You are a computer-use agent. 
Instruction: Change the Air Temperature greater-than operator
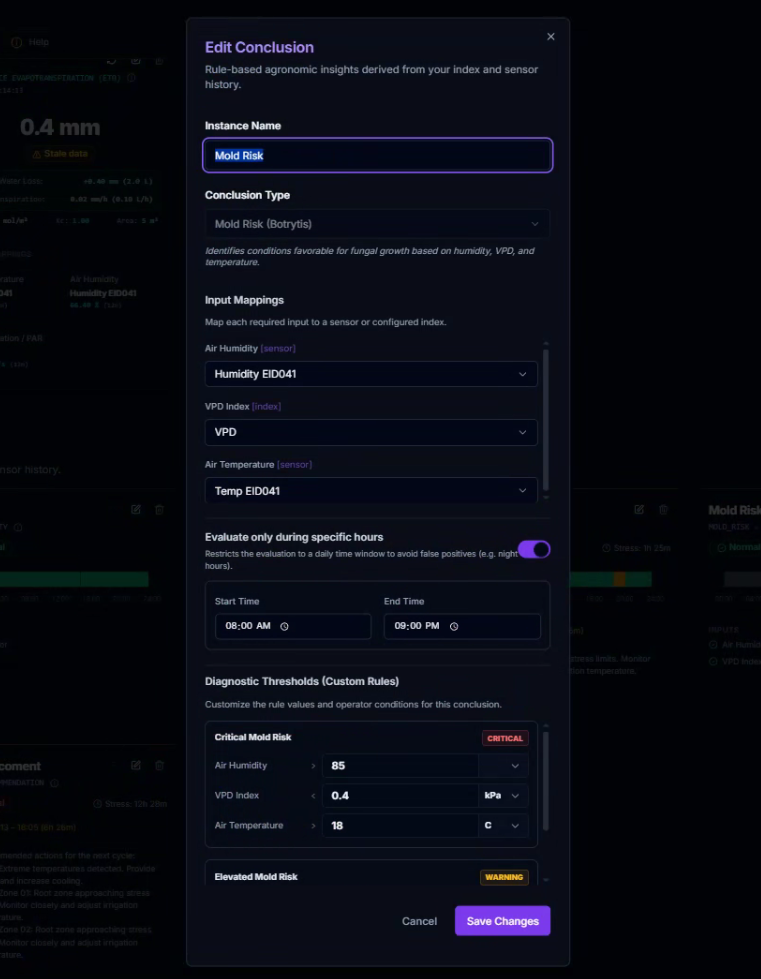tap(313, 825)
